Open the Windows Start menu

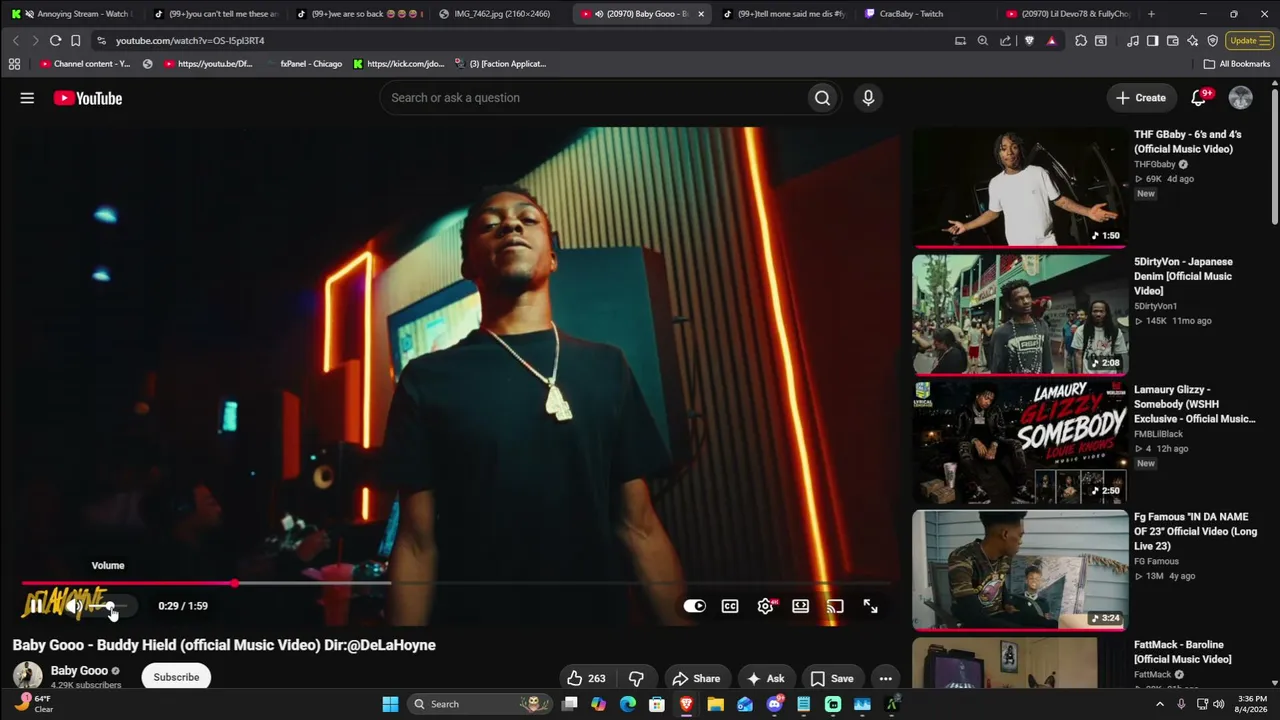click(390, 704)
